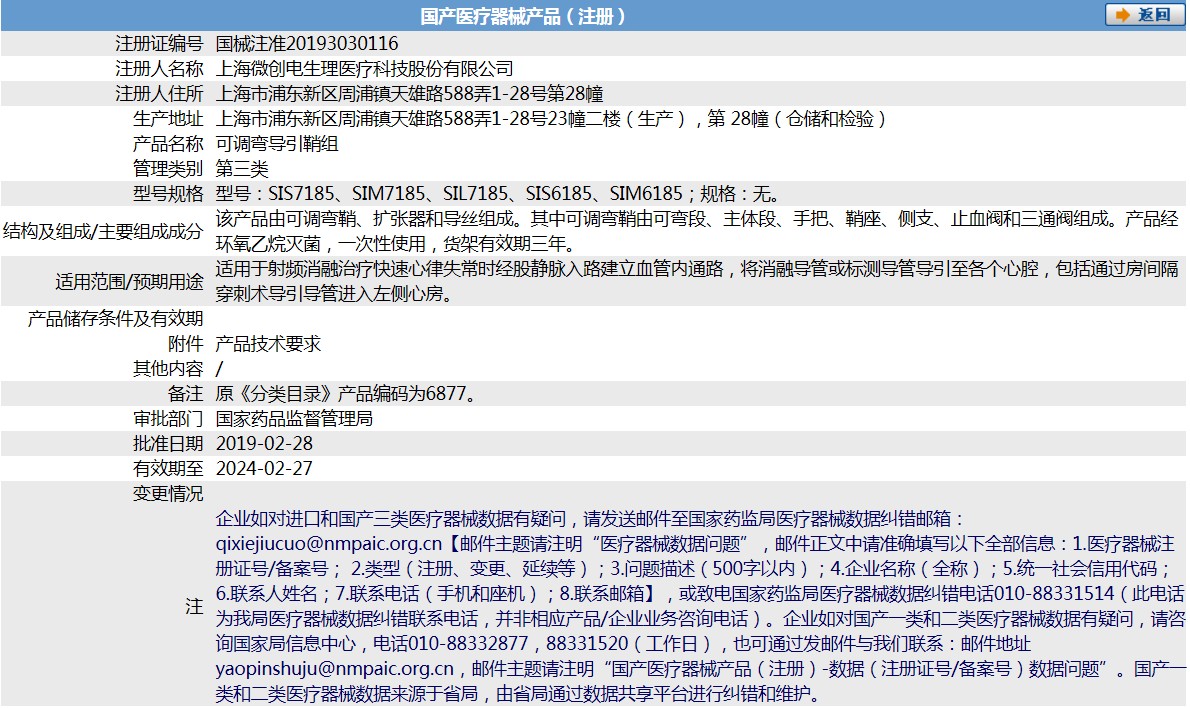
Task: Click the 其他内容 label
Action: click(x=168, y=369)
